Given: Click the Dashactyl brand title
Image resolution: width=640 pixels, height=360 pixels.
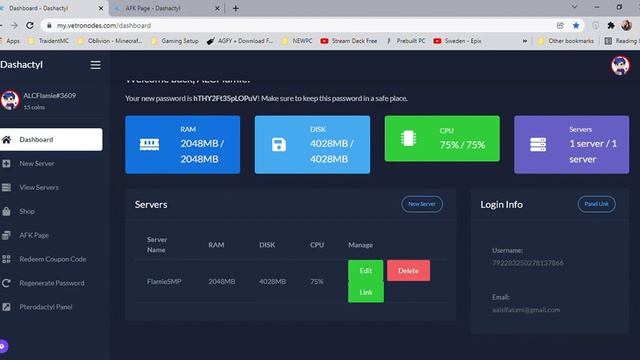Looking at the screenshot, I should tap(21, 64).
